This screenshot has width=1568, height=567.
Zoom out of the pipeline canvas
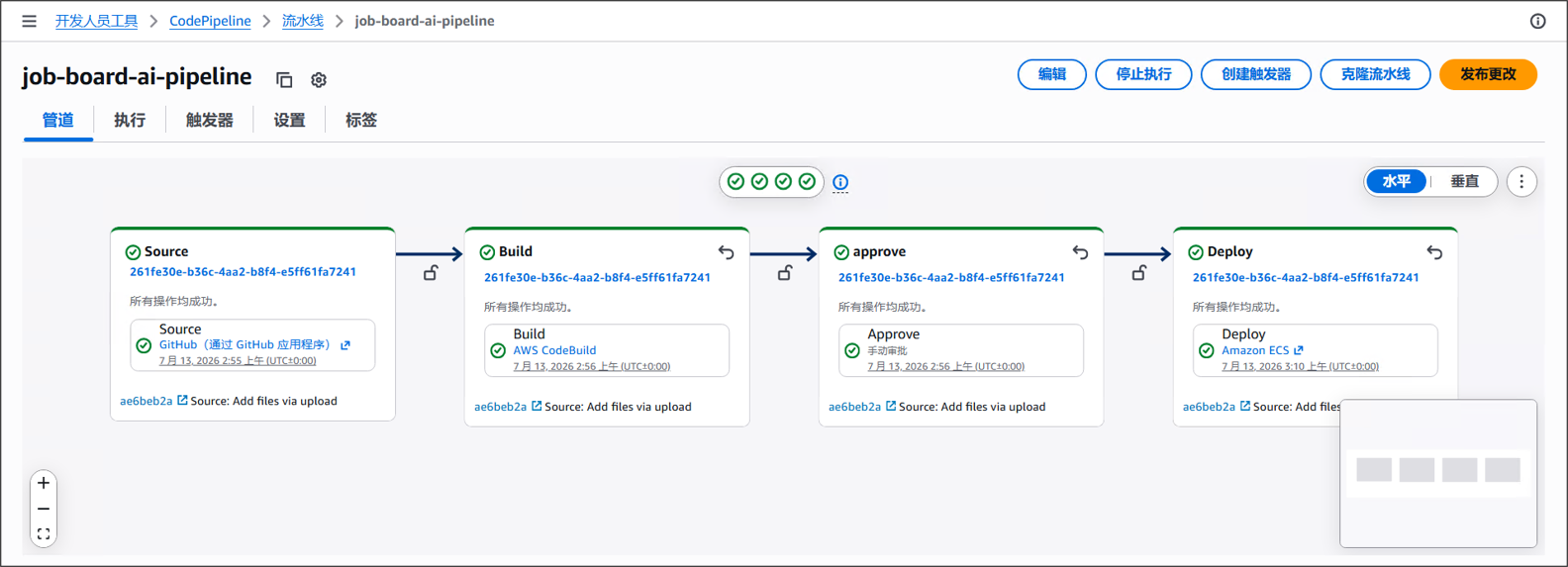[44, 509]
